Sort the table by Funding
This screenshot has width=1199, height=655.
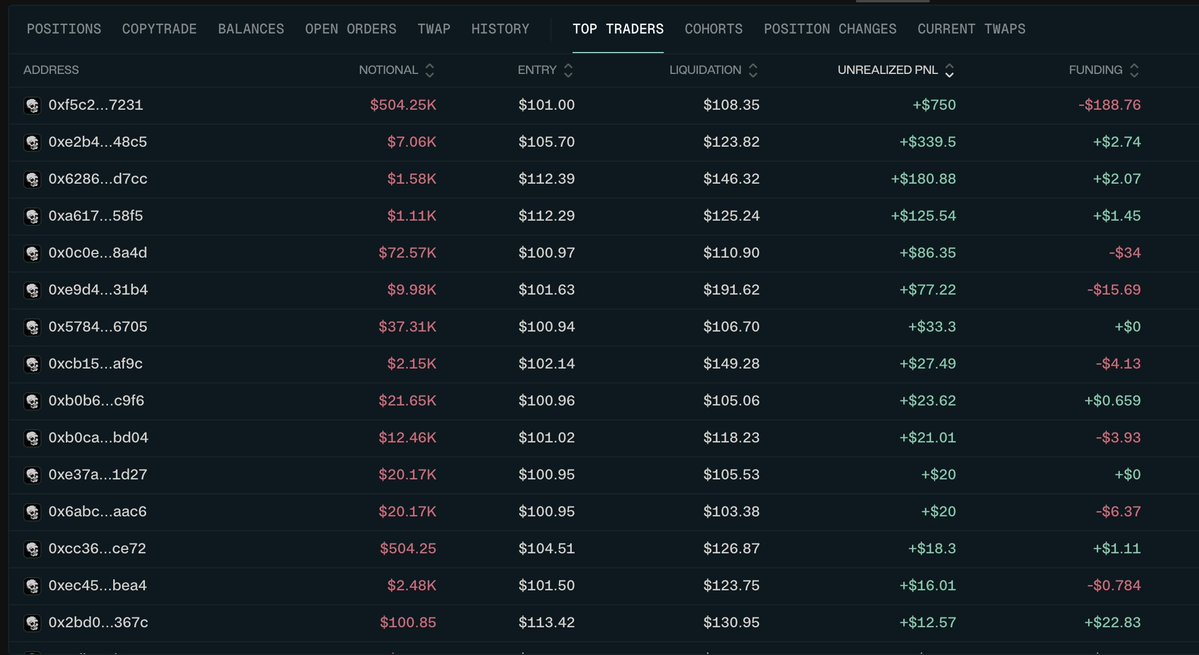coord(1104,70)
